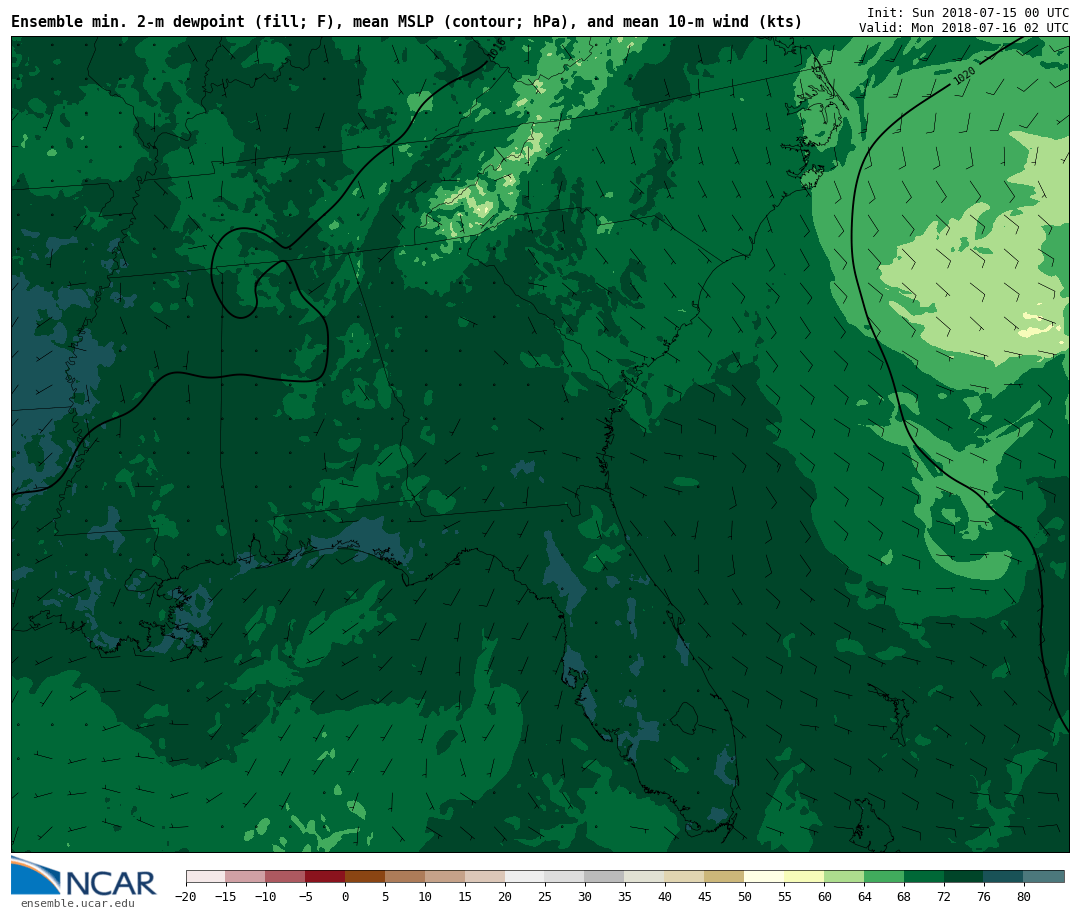Pick the light pink swatch between -20 and -15

coord(205,876)
